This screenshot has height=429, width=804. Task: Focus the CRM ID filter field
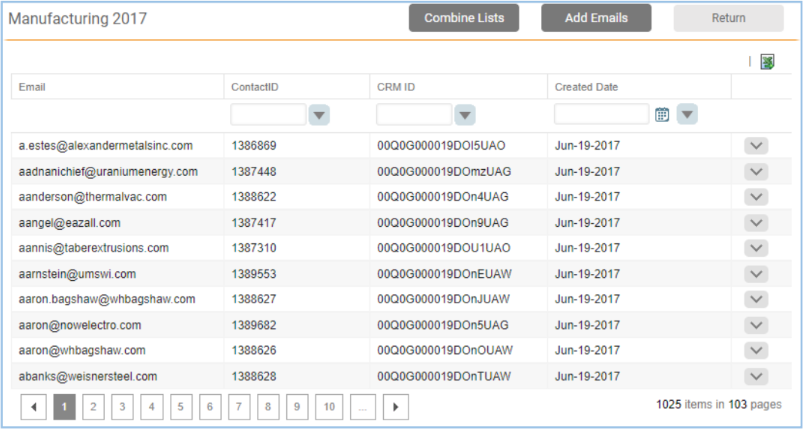[414, 115]
